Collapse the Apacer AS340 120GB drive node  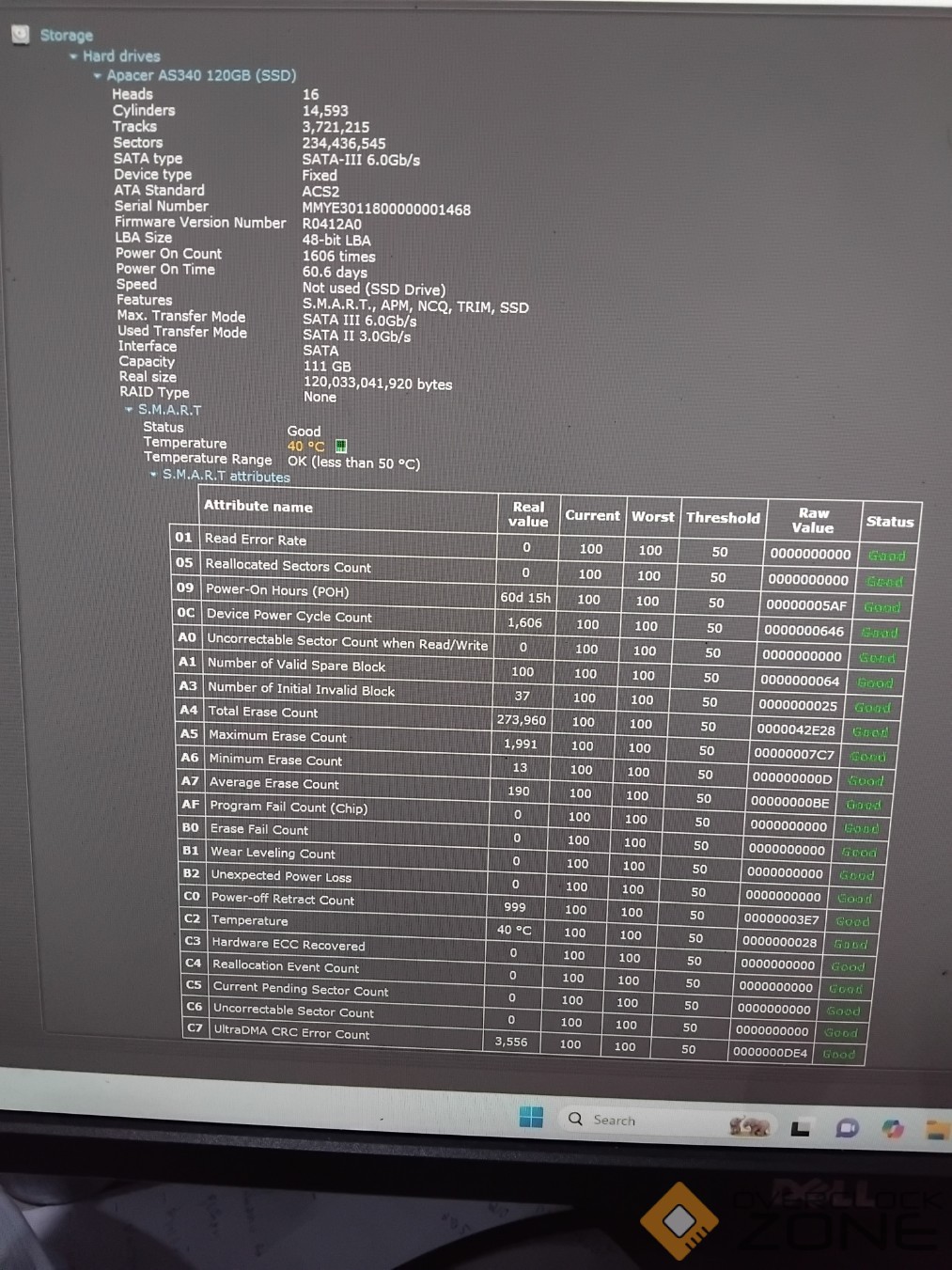click(98, 75)
